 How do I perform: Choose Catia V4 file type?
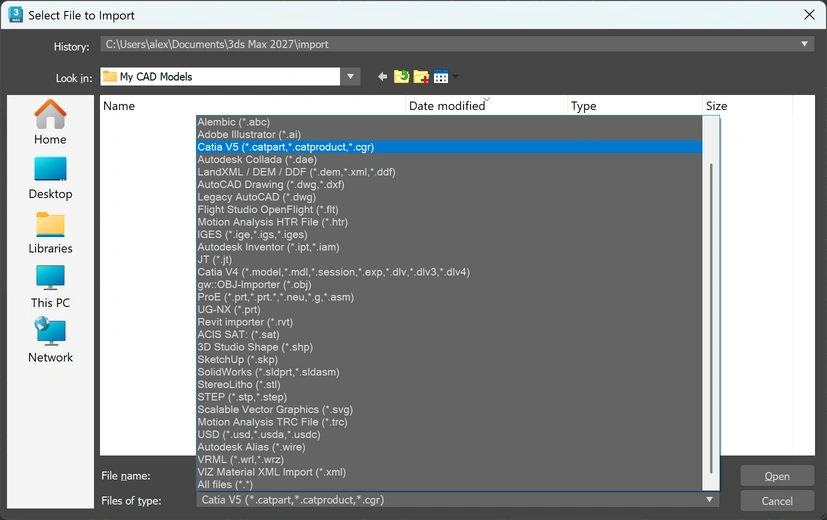coord(449,272)
